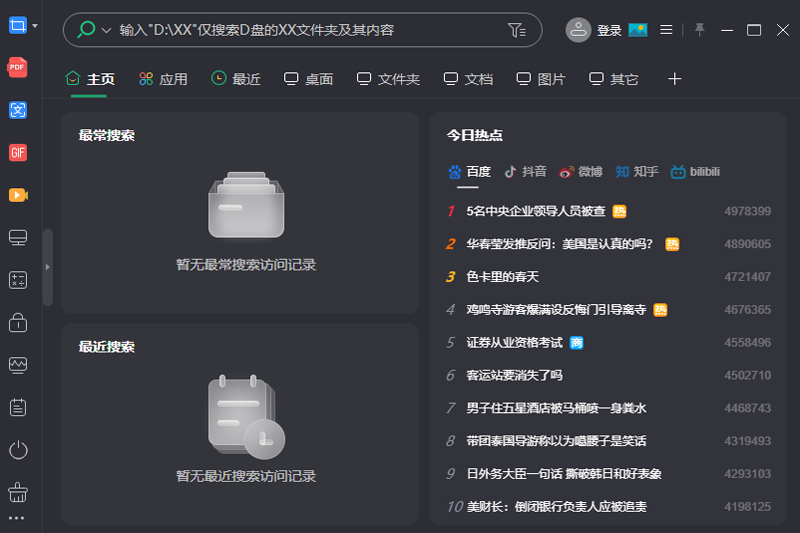Open headline 色卡里的春天
Image resolution: width=800 pixels, height=533 pixels.
point(503,277)
